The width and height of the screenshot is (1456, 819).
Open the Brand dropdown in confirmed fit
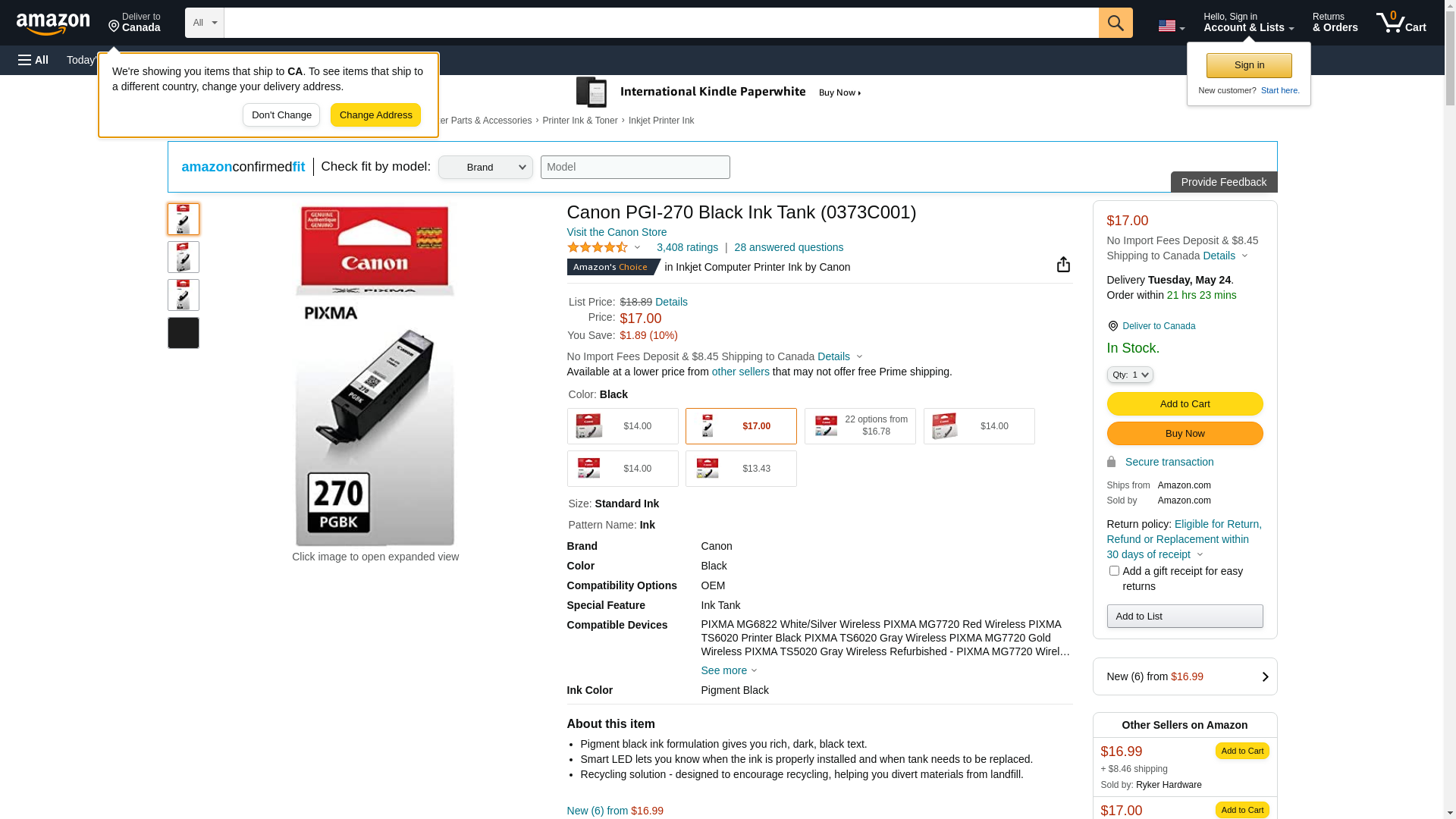[485, 168]
